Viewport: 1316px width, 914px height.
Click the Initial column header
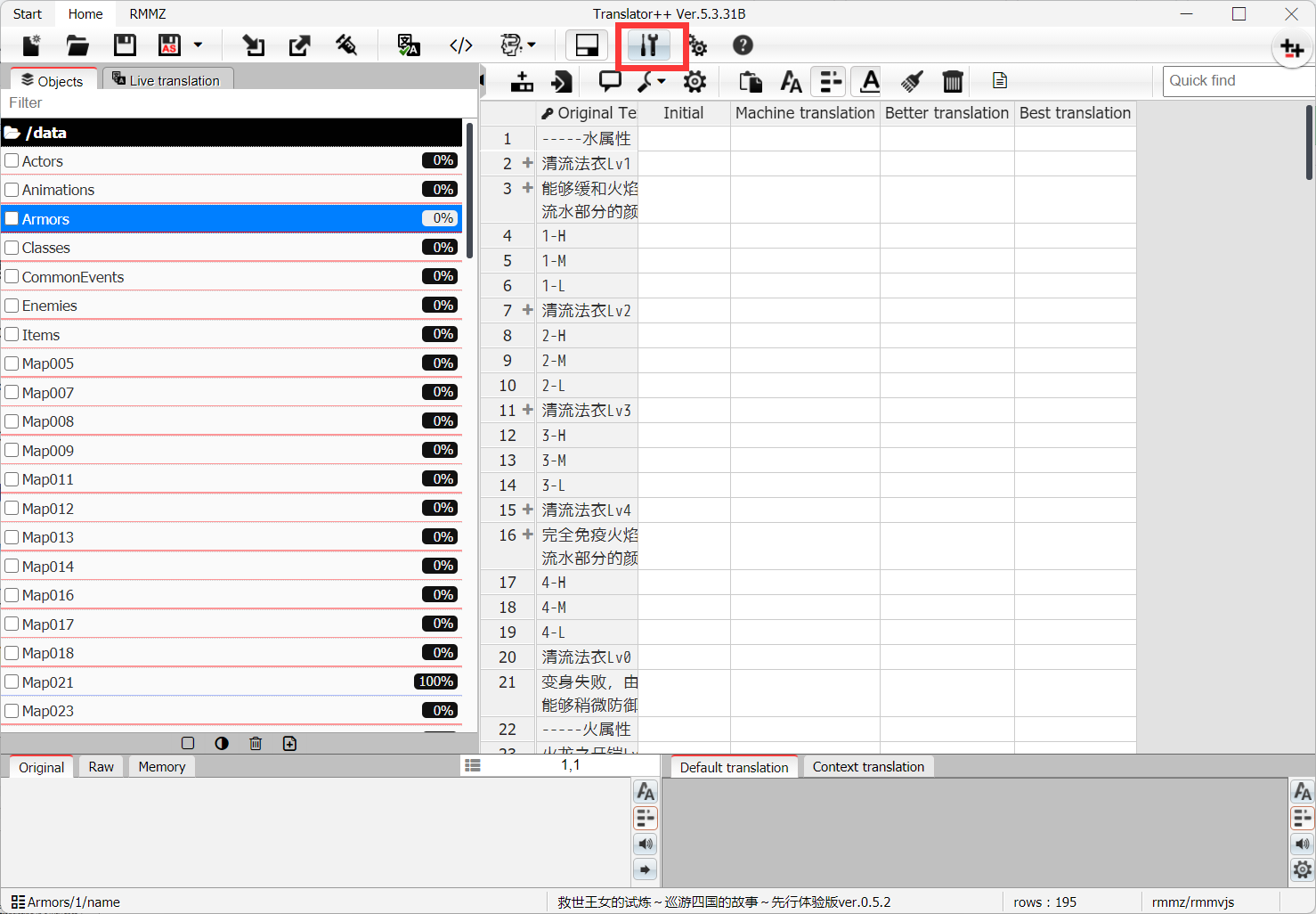point(684,113)
